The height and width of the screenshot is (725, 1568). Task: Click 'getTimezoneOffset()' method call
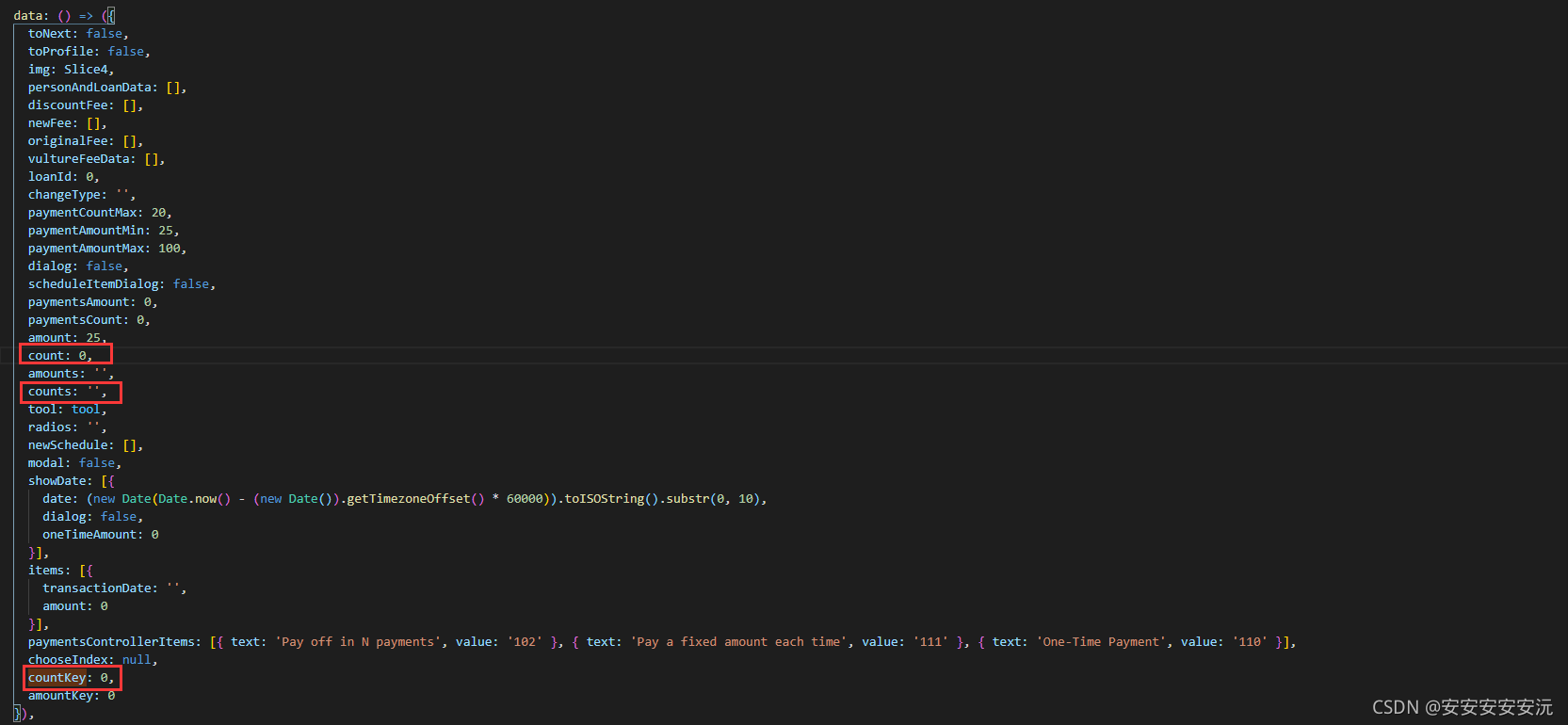click(x=415, y=499)
